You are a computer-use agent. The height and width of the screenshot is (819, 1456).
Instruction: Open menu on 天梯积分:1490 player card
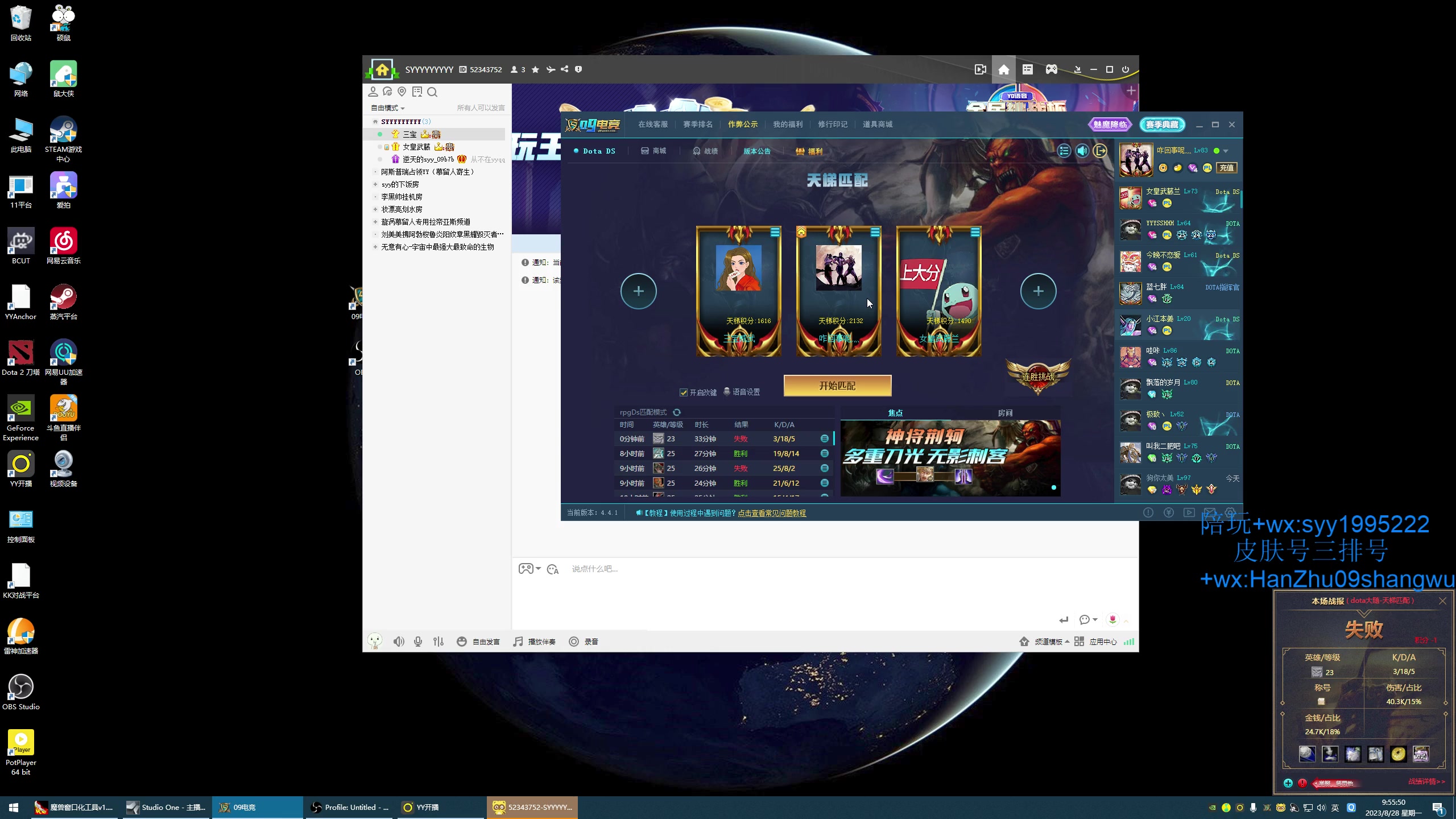975,232
